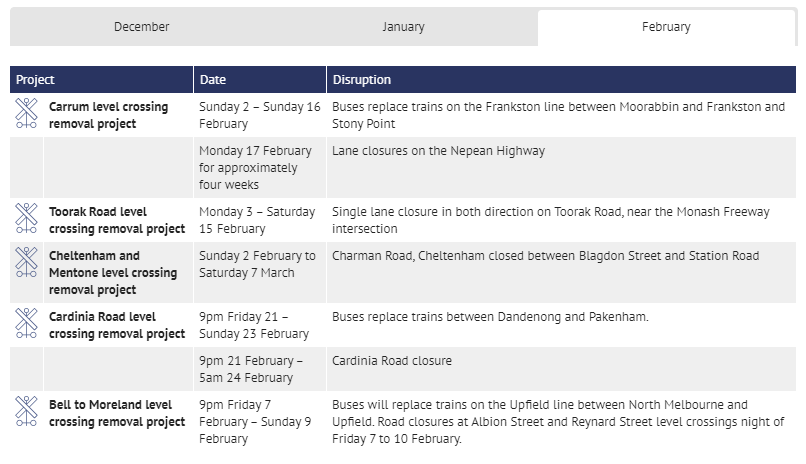Open Bell to Moreland level crossing project

117,413
